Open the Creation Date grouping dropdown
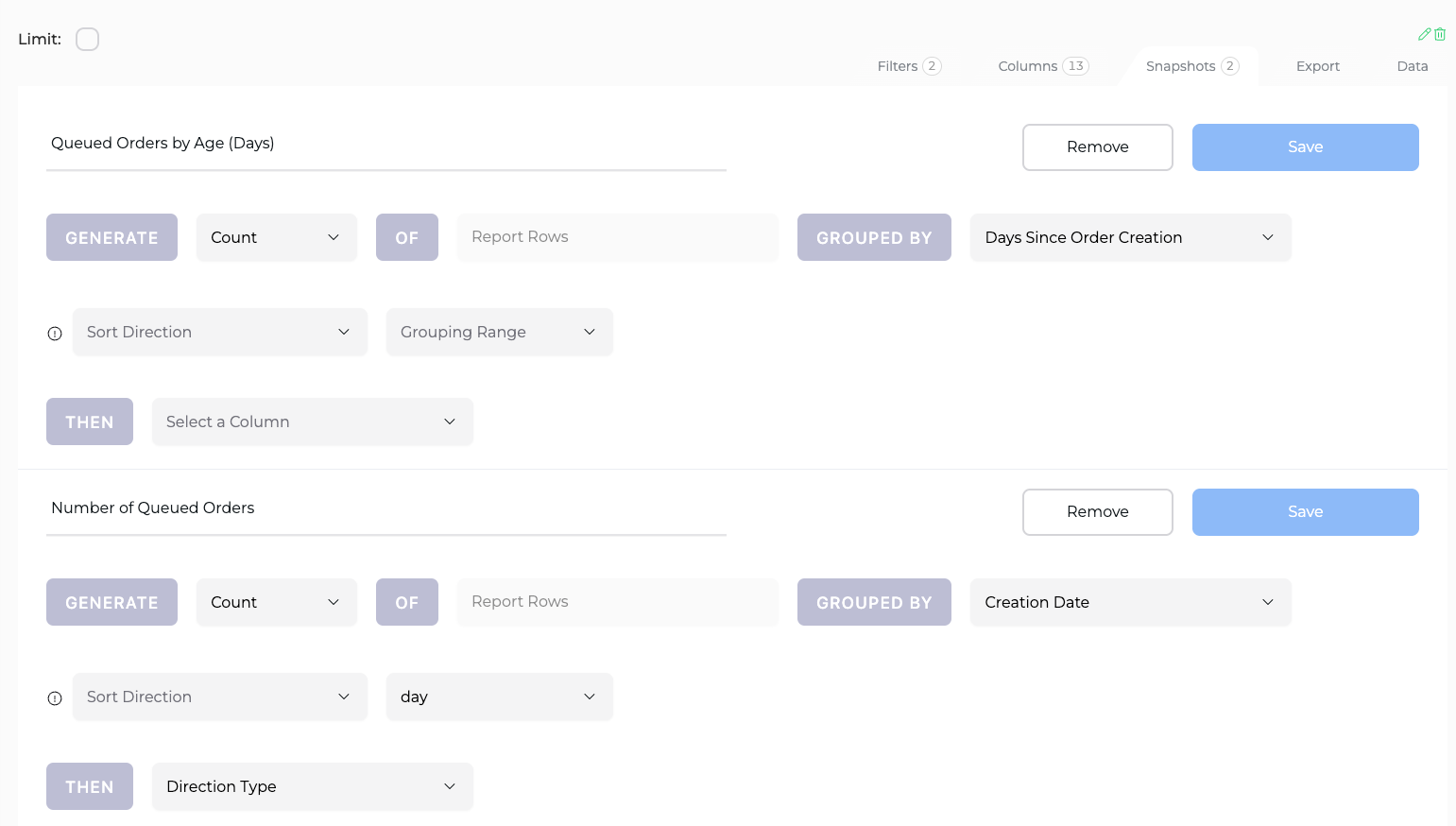 point(1131,602)
